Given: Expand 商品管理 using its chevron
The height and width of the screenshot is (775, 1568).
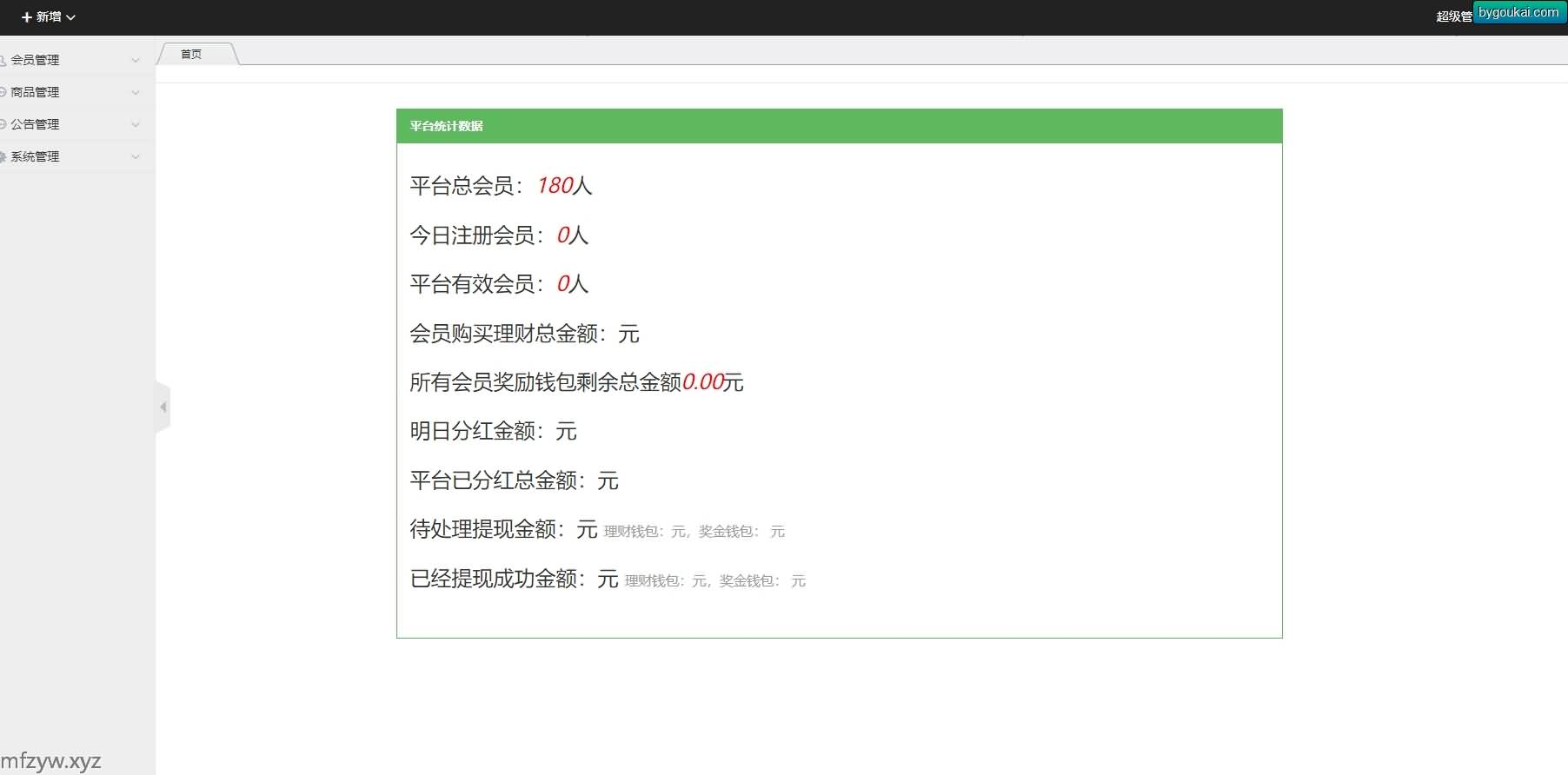Looking at the screenshot, I should 136,92.
